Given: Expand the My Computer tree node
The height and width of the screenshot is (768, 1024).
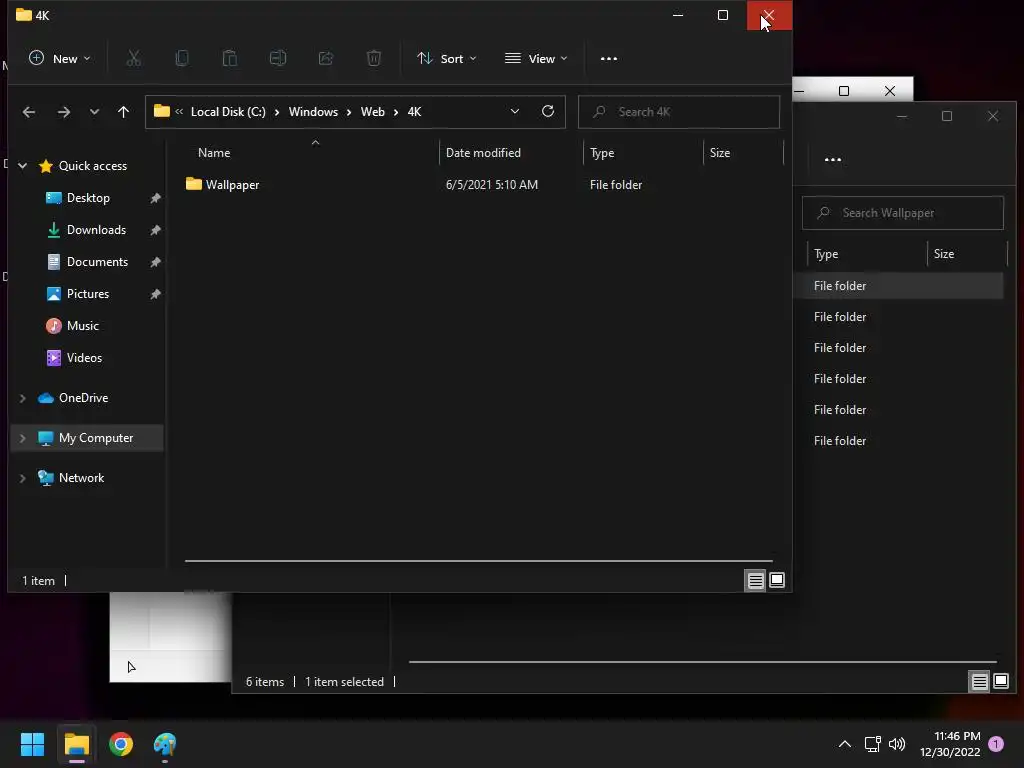Looking at the screenshot, I should click(22, 438).
